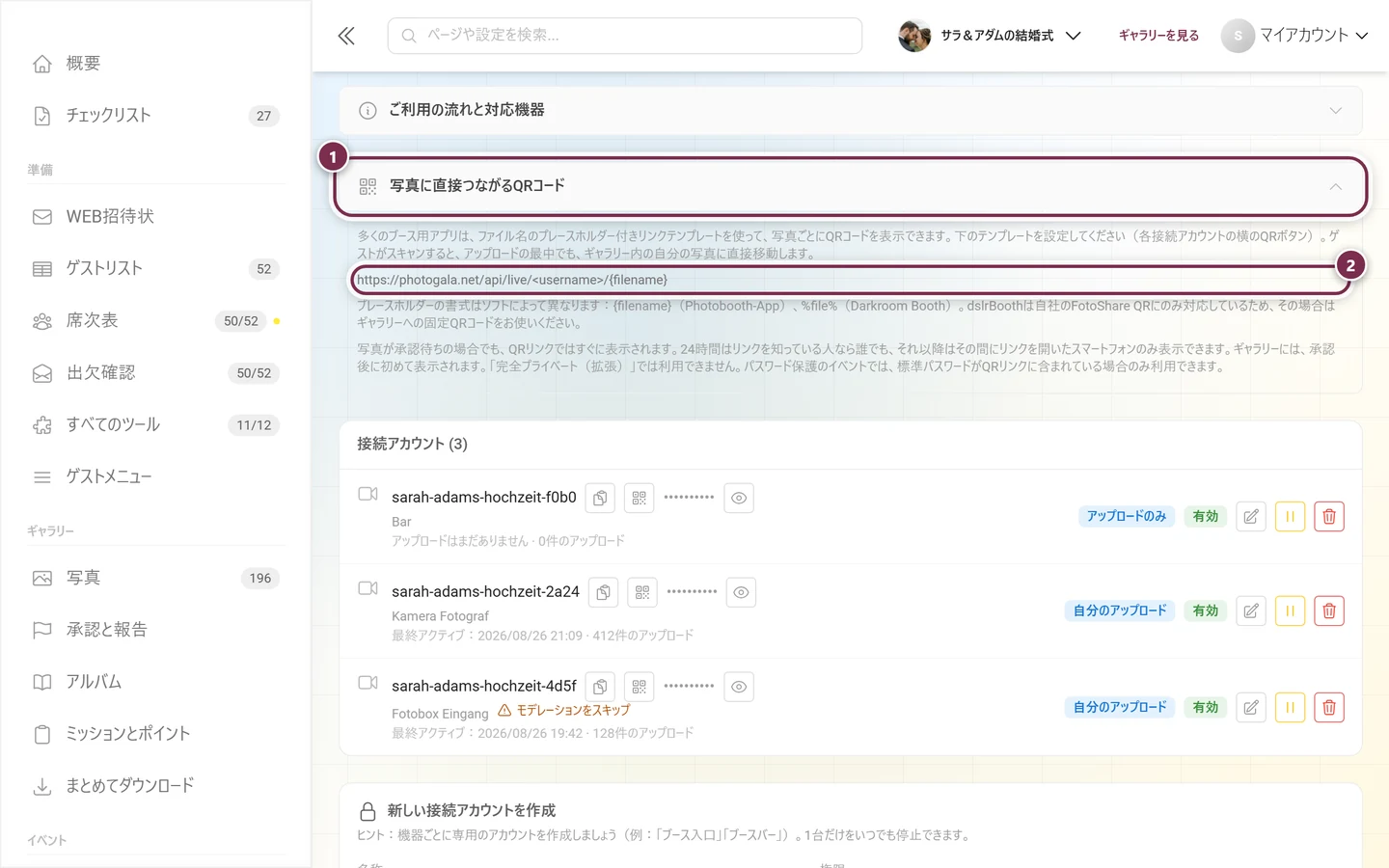Open ミッションとポイント in the sidebar
1389x868 pixels.
click(155, 735)
